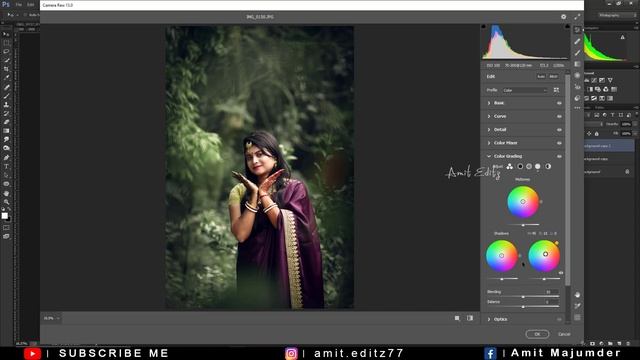Click the Camera Raw panel scrollbar
Image resolution: width=640 pixels, height=360 pixels.
point(567,180)
